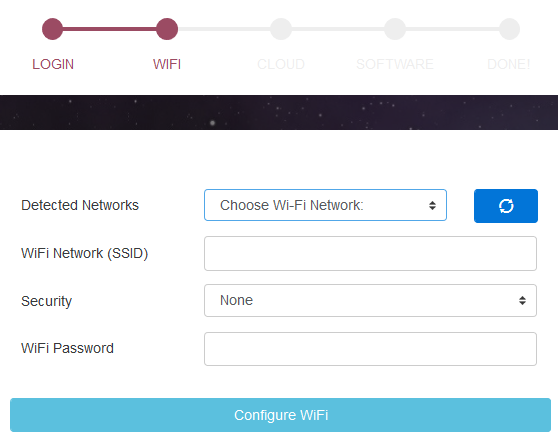Viewport: 558px width, 435px height.
Task: Go to the DONE! step label
Action: point(509,64)
